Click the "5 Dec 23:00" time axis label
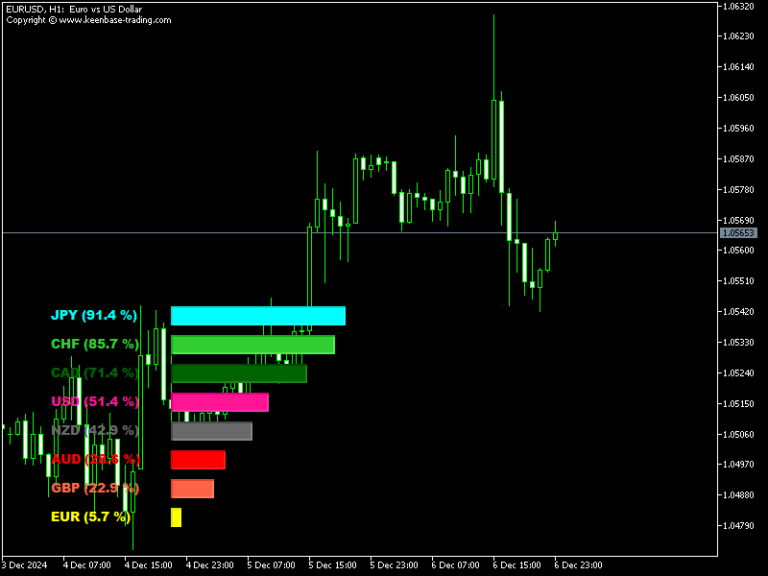The height and width of the screenshot is (576, 768). click(x=394, y=565)
